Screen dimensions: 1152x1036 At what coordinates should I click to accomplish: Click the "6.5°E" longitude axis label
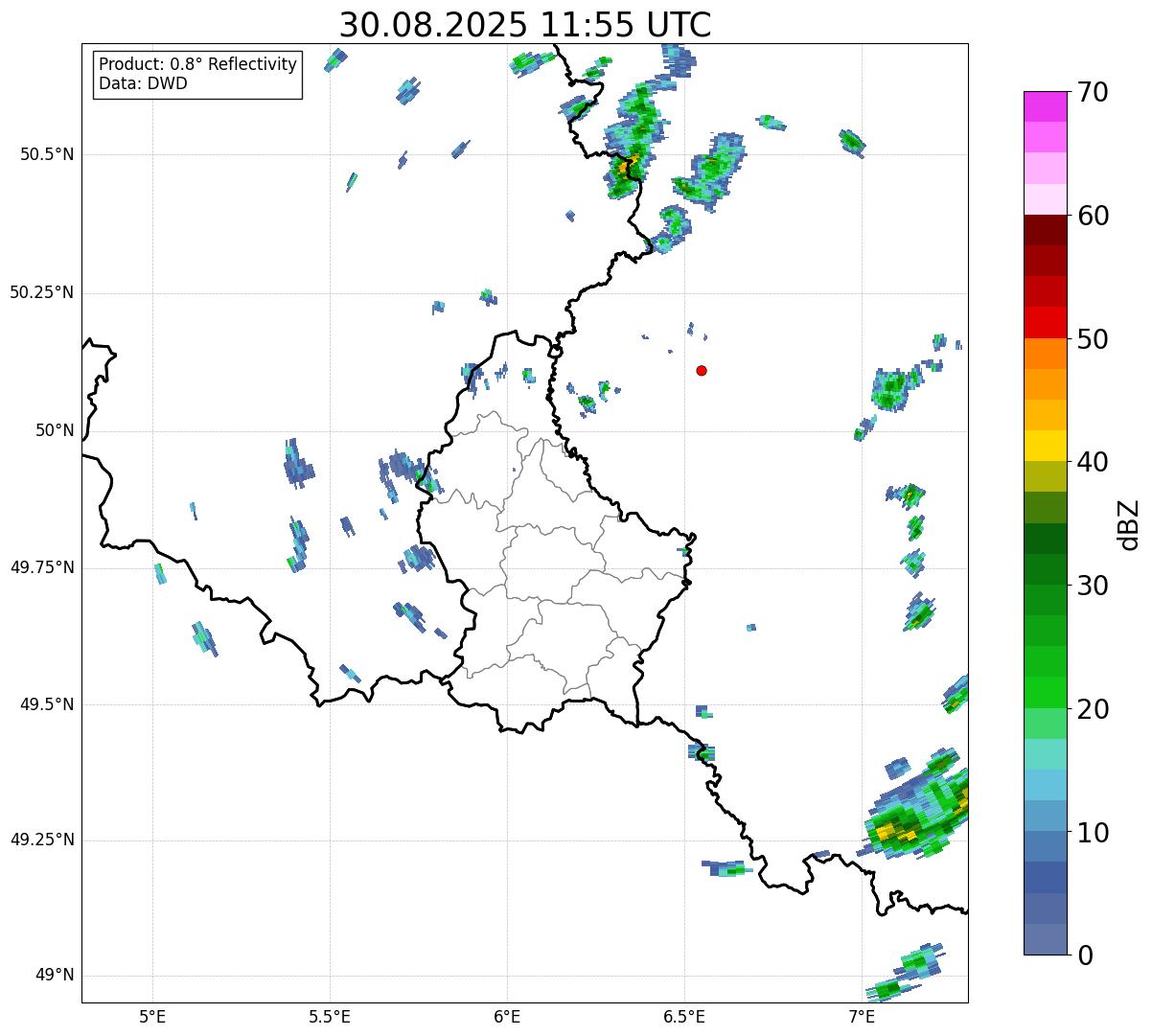[x=684, y=1016]
